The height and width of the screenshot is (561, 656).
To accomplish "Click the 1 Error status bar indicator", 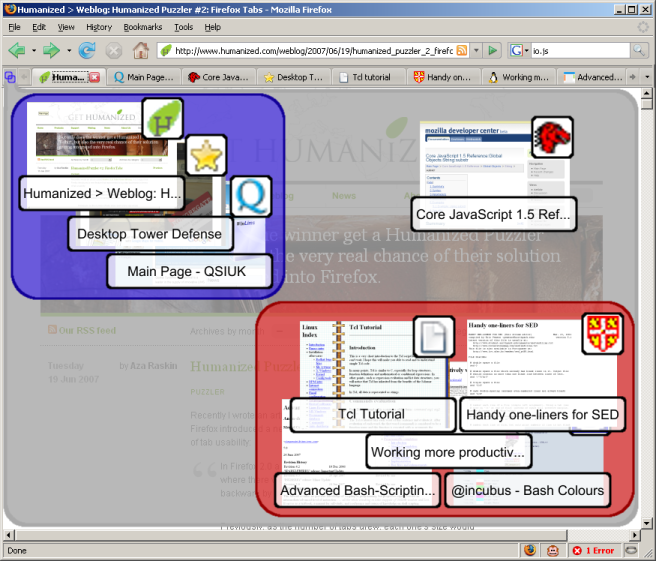I will (x=593, y=551).
